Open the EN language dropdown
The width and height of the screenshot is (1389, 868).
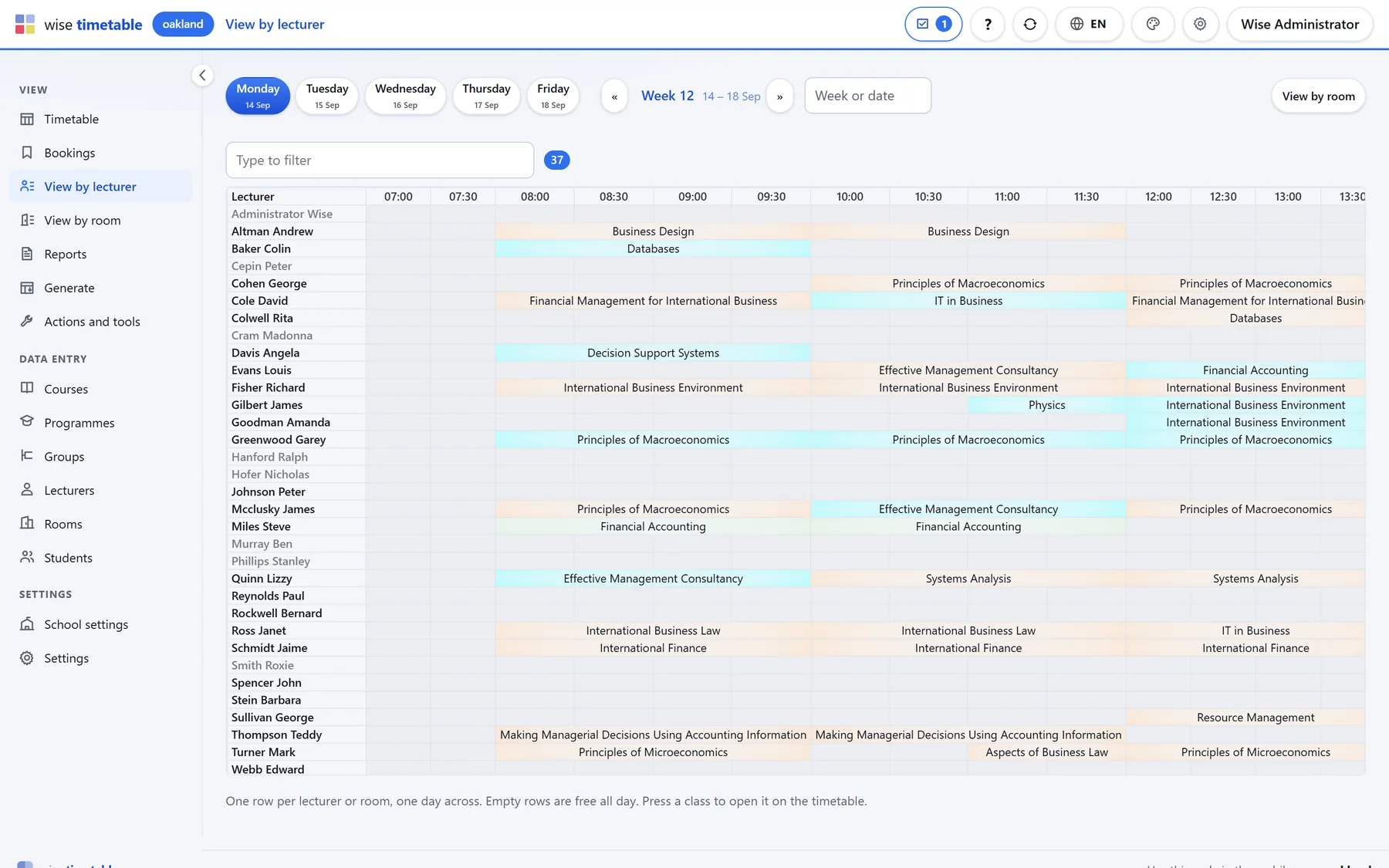point(1088,24)
